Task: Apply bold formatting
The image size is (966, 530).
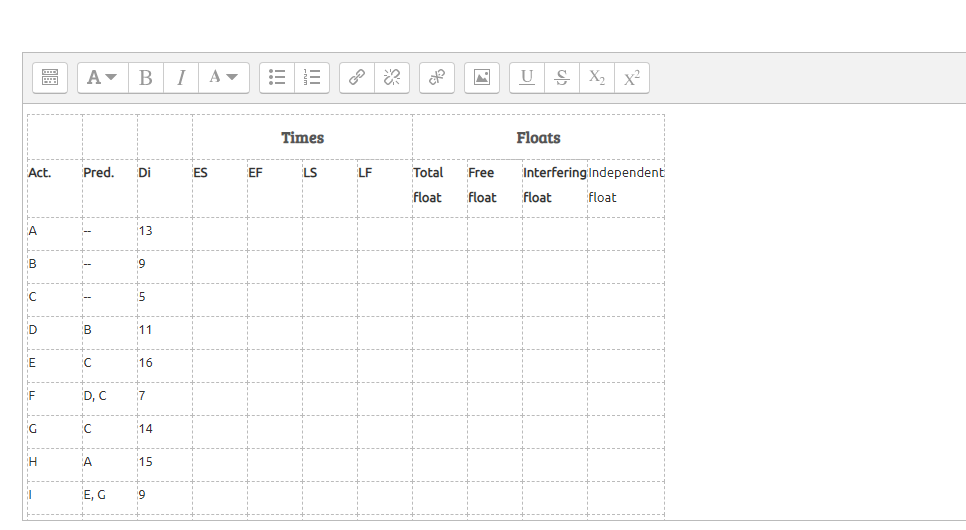Action: coord(146,78)
